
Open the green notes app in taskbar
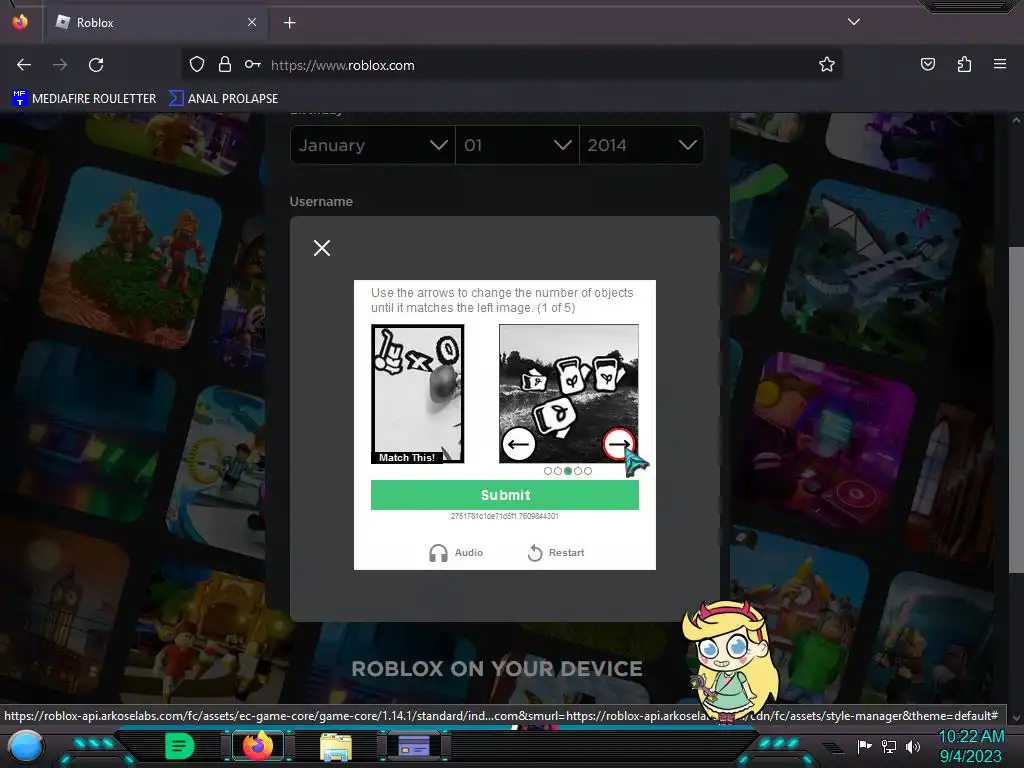click(180, 746)
